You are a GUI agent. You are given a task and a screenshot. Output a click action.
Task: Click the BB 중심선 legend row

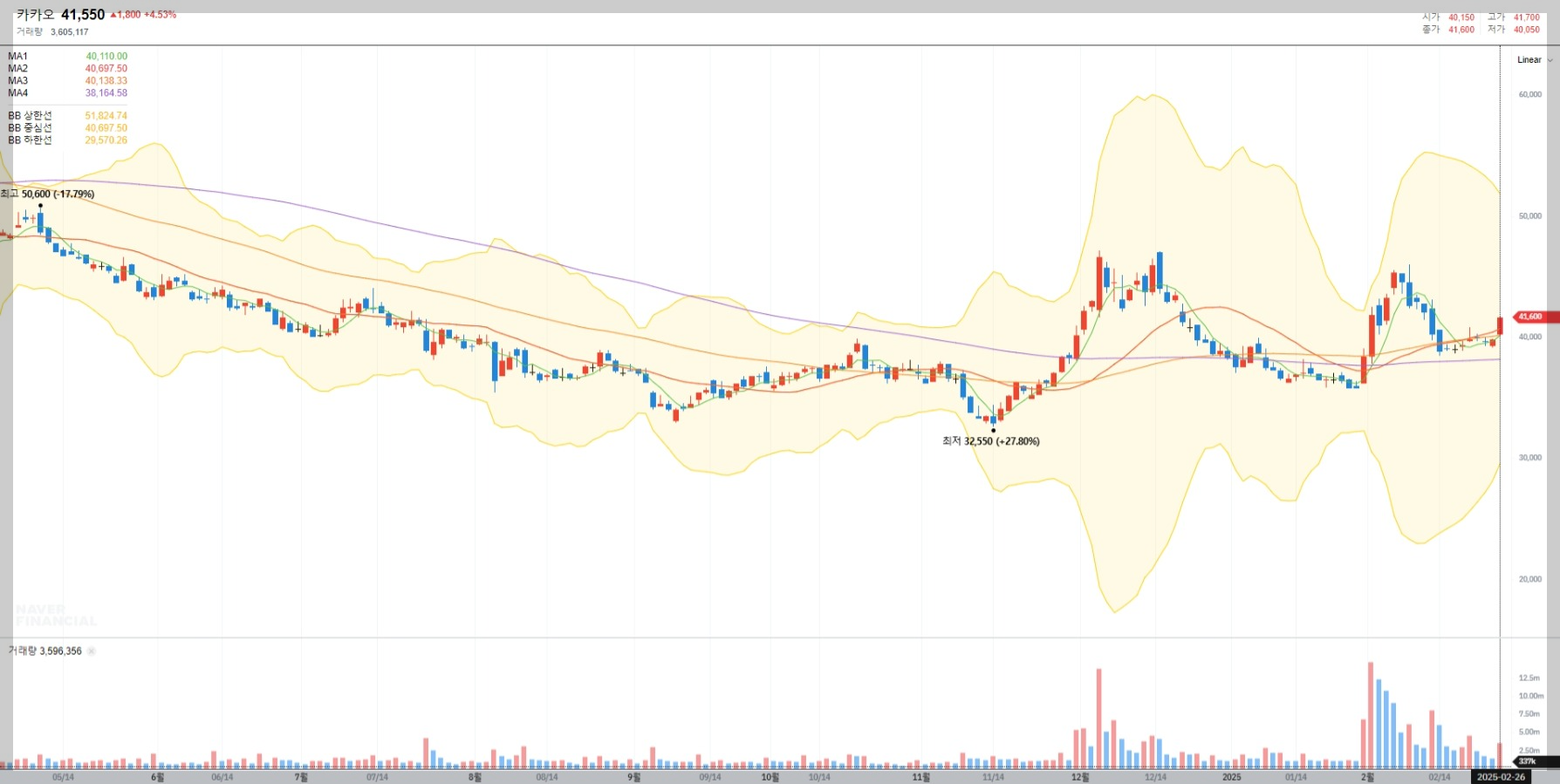pos(67,128)
